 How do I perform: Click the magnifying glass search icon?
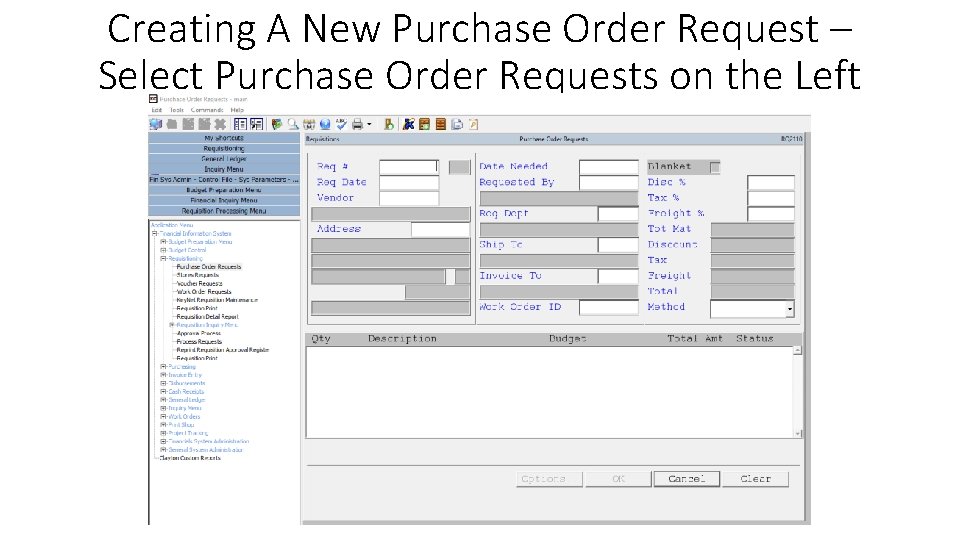pyautogui.click(x=293, y=124)
